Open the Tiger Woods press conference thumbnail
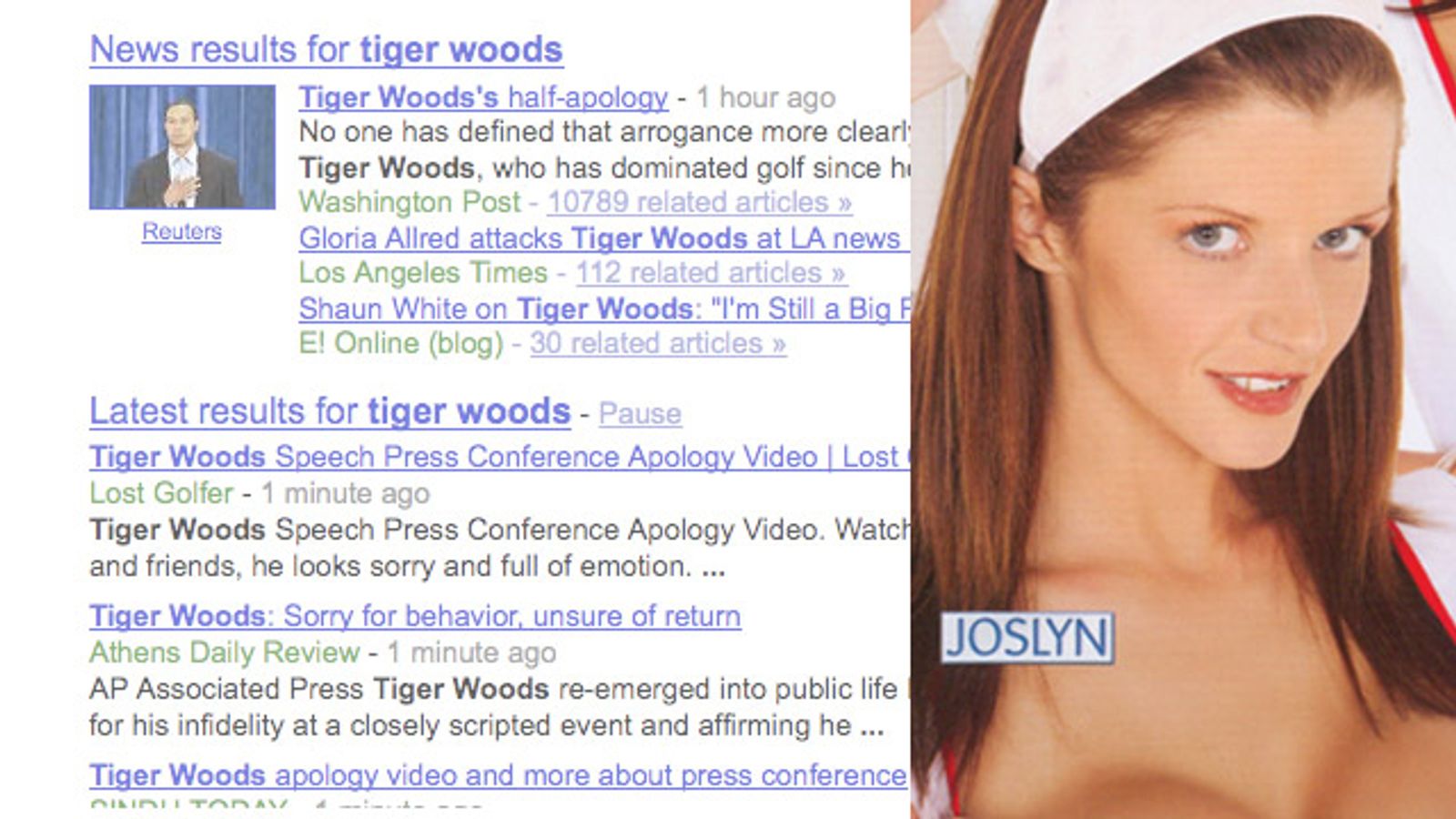The image size is (1456, 819). pos(182,147)
